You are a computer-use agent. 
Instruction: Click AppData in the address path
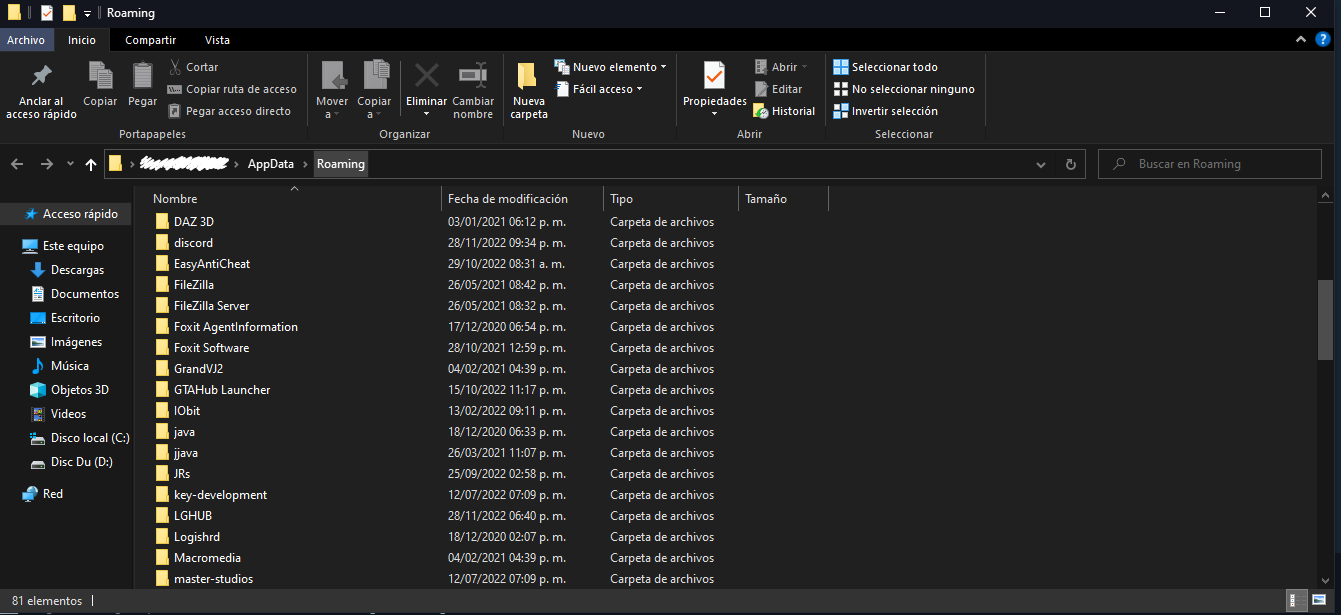271,164
